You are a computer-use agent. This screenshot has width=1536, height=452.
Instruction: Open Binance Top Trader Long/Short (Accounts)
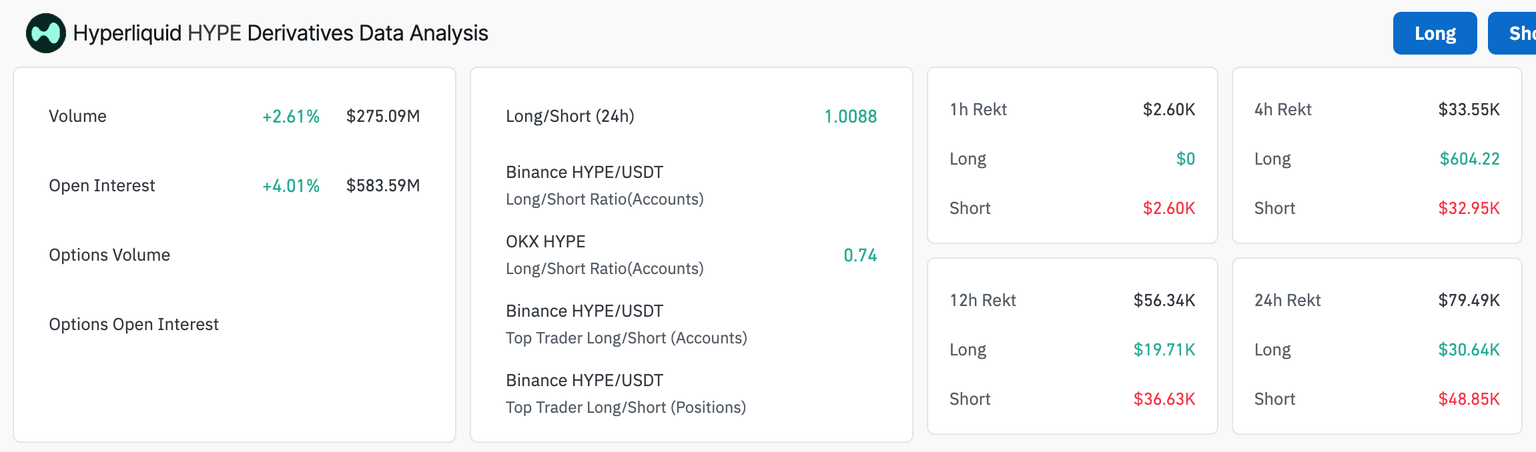coord(626,324)
